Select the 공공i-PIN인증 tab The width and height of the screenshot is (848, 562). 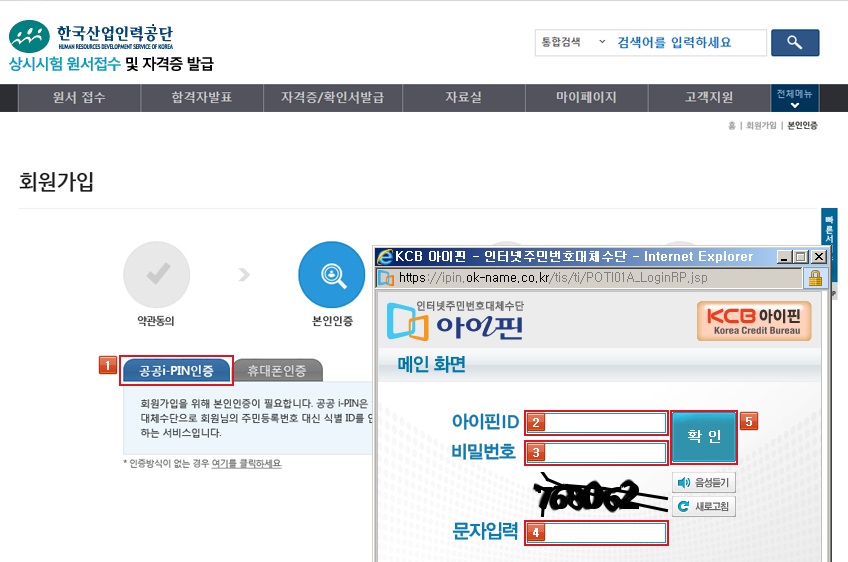pos(177,371)
